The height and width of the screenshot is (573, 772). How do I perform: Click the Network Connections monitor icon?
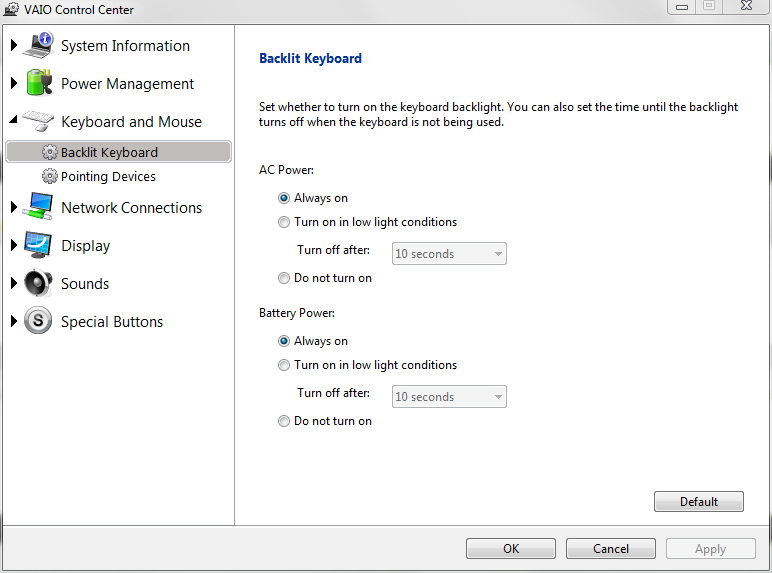[x=38, y=206]
